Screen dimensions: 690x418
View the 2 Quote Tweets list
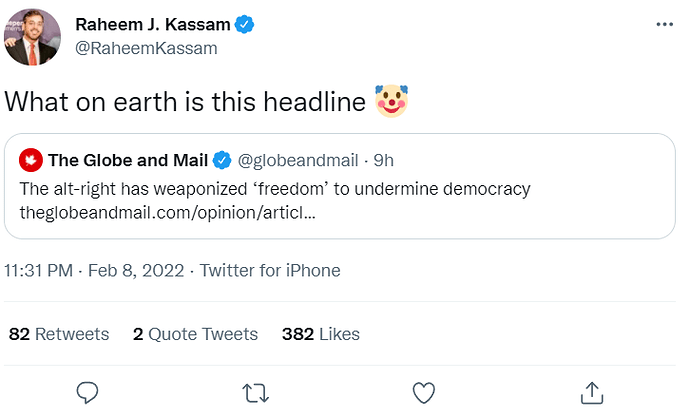195,334
